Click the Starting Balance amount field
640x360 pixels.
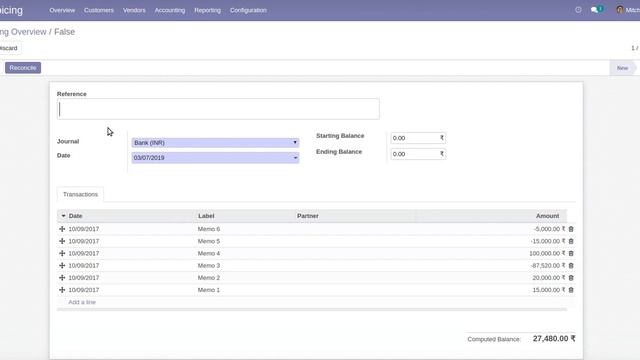pyautogui.click(x=418, y=138)
